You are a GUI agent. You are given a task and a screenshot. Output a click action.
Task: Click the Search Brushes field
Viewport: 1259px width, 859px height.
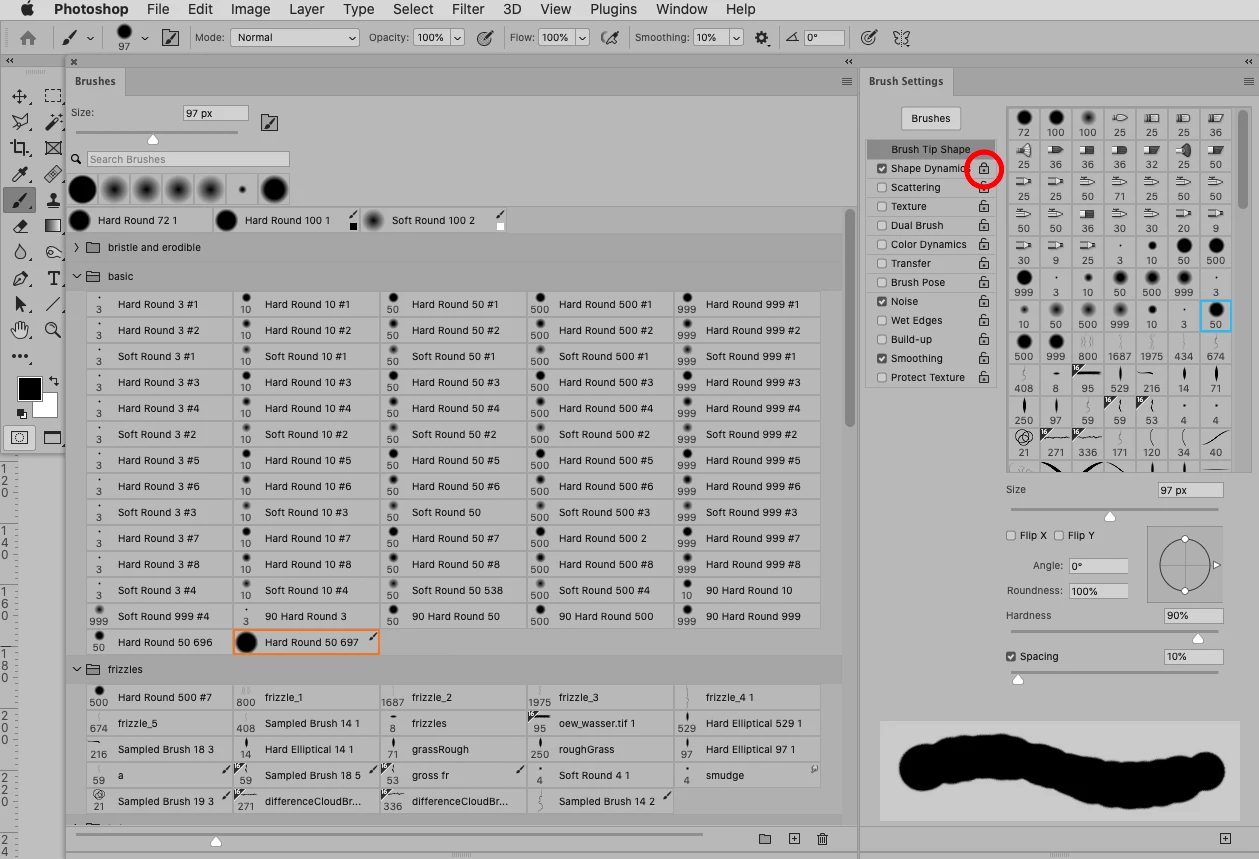(x=188, y=159)
